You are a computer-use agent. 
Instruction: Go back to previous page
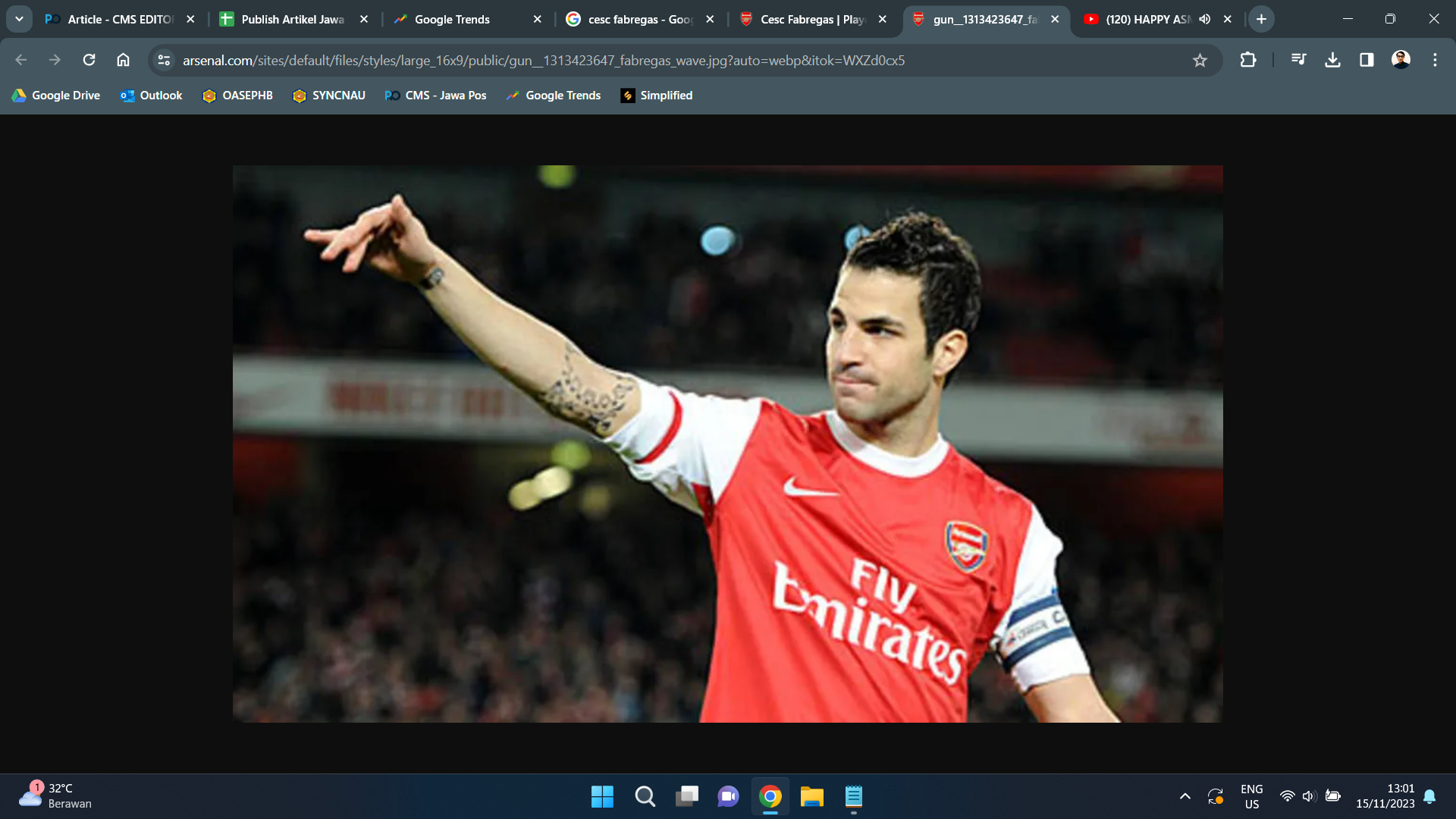[21, 60]
